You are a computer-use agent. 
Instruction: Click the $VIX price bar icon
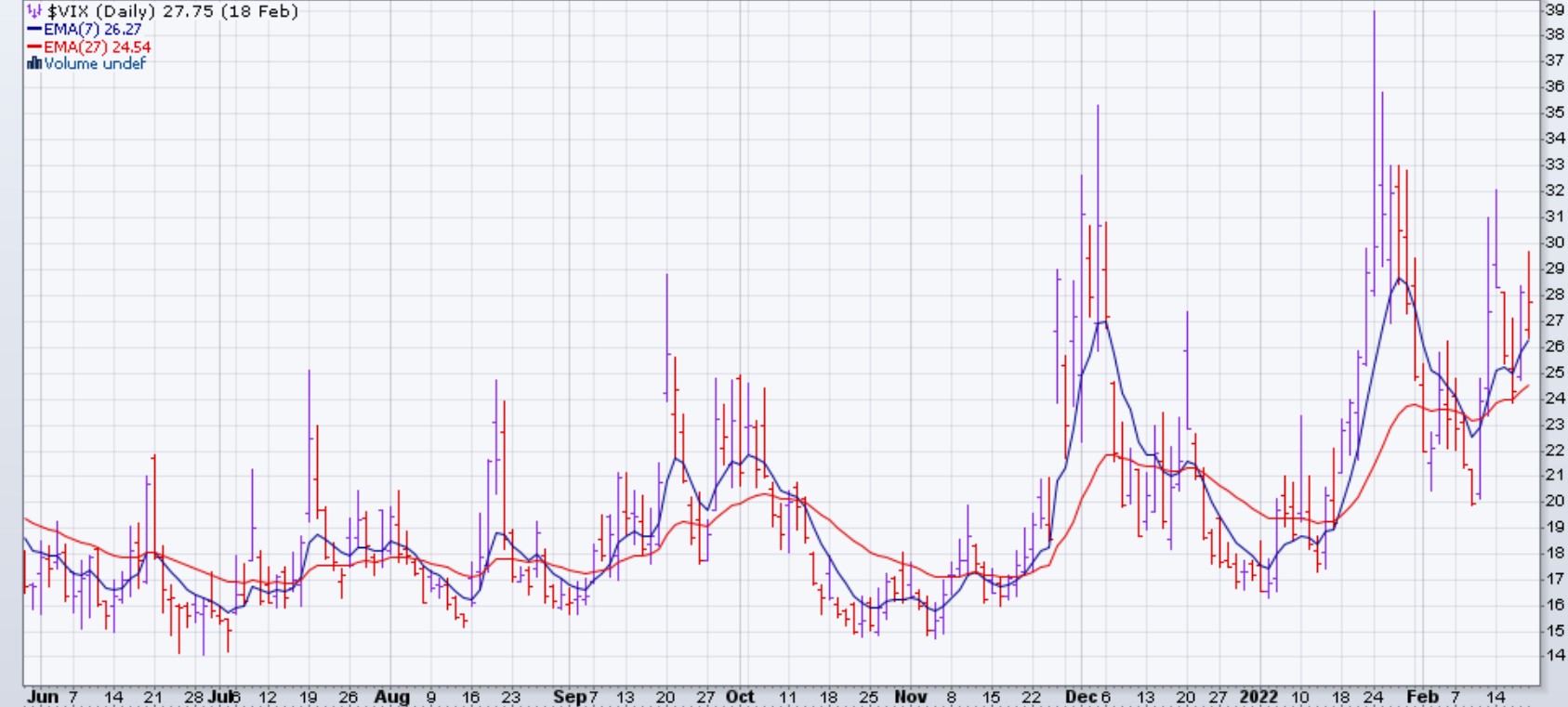point(34,12)
